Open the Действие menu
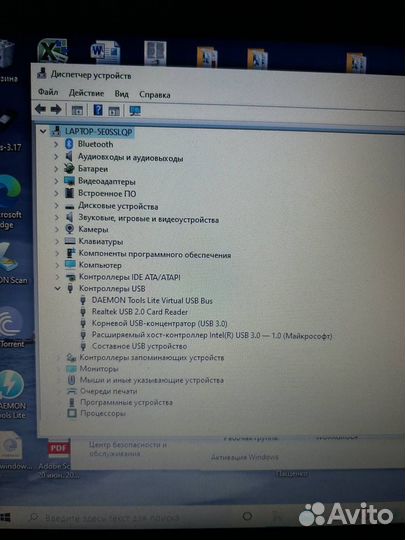405x540 pixels. tap(86, 93)
